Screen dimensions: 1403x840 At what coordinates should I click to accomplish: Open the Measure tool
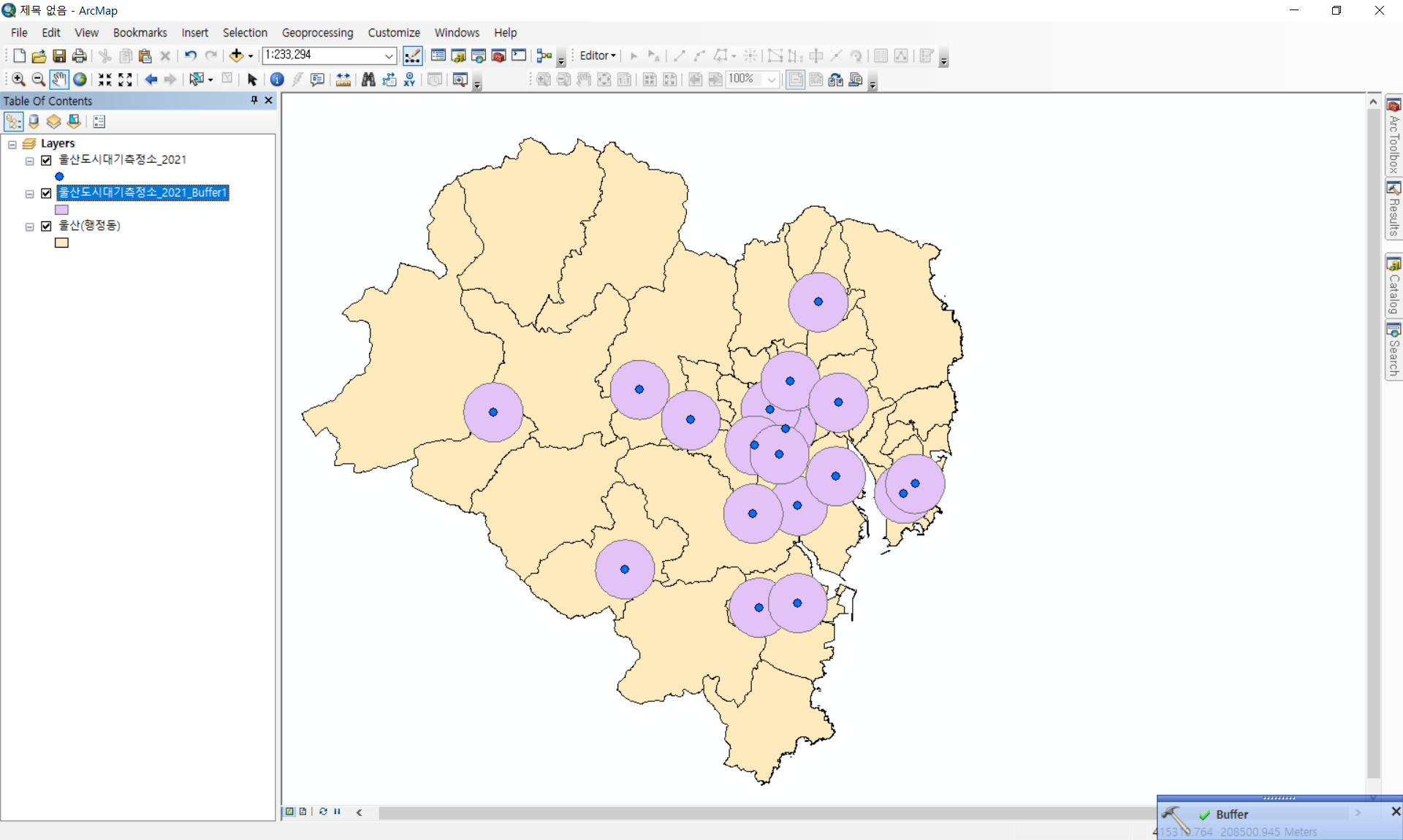(x=343, y=80)
